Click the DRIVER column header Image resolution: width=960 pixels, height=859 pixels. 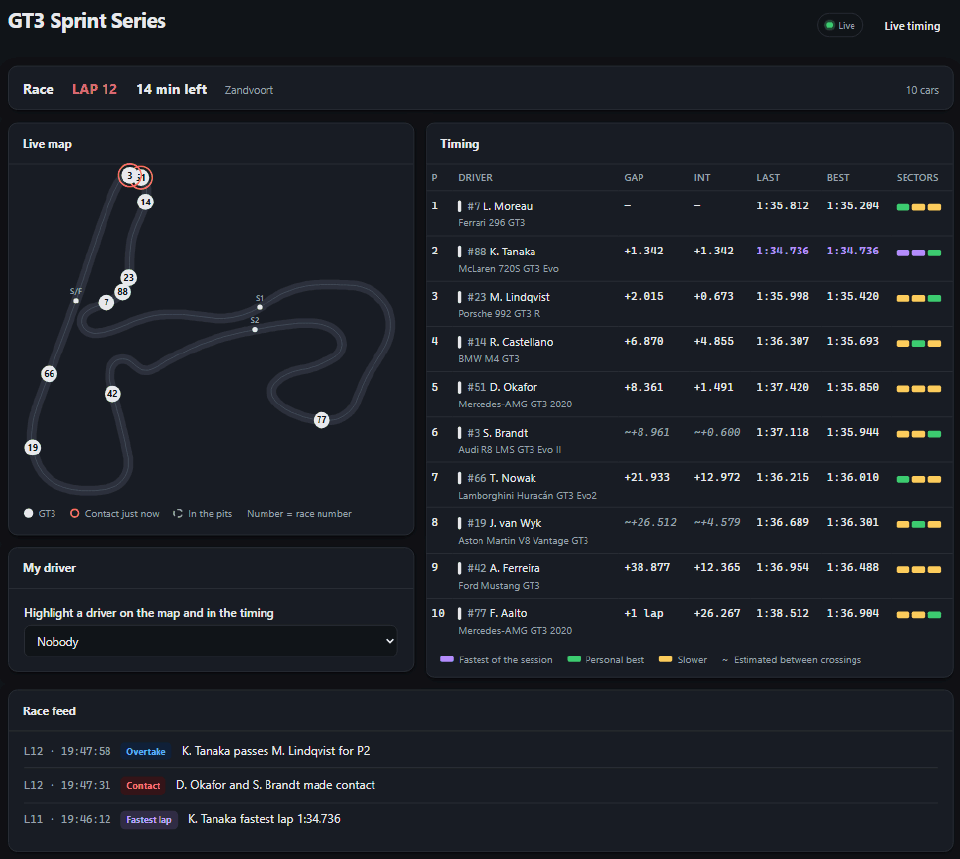tap(475, 178)
